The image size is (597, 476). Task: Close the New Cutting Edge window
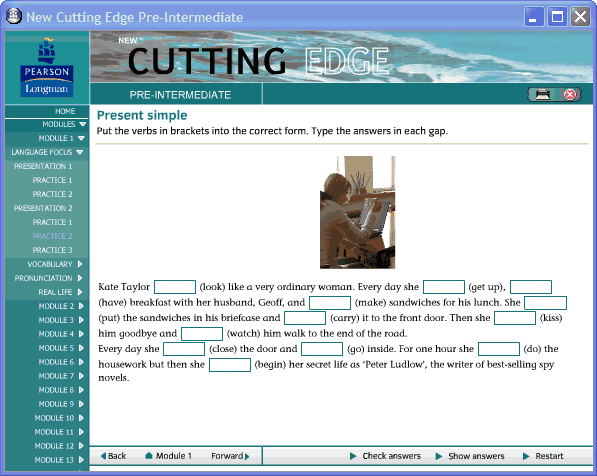[x=581, y=17]
